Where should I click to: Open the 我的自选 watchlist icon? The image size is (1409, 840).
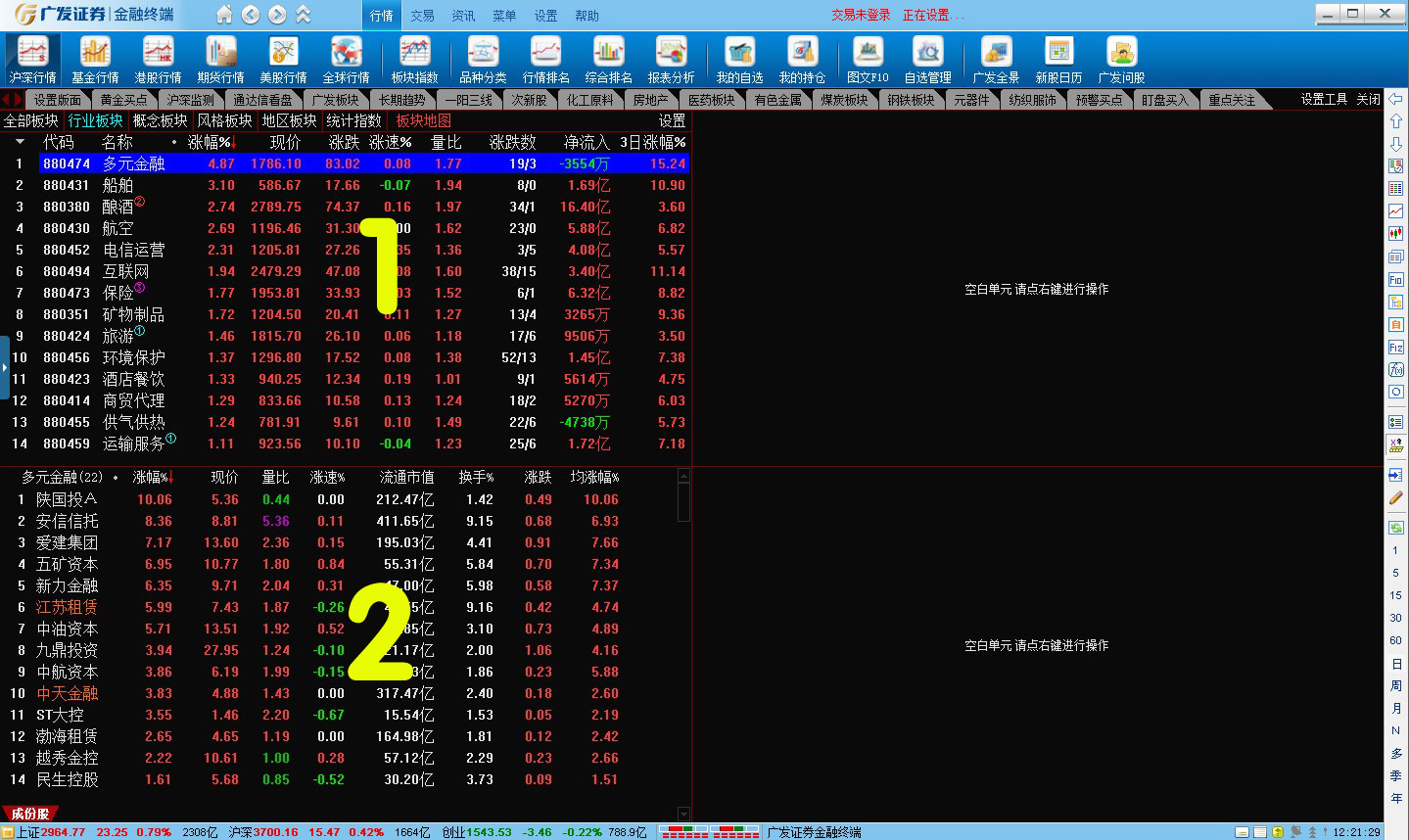click(739, 60)
